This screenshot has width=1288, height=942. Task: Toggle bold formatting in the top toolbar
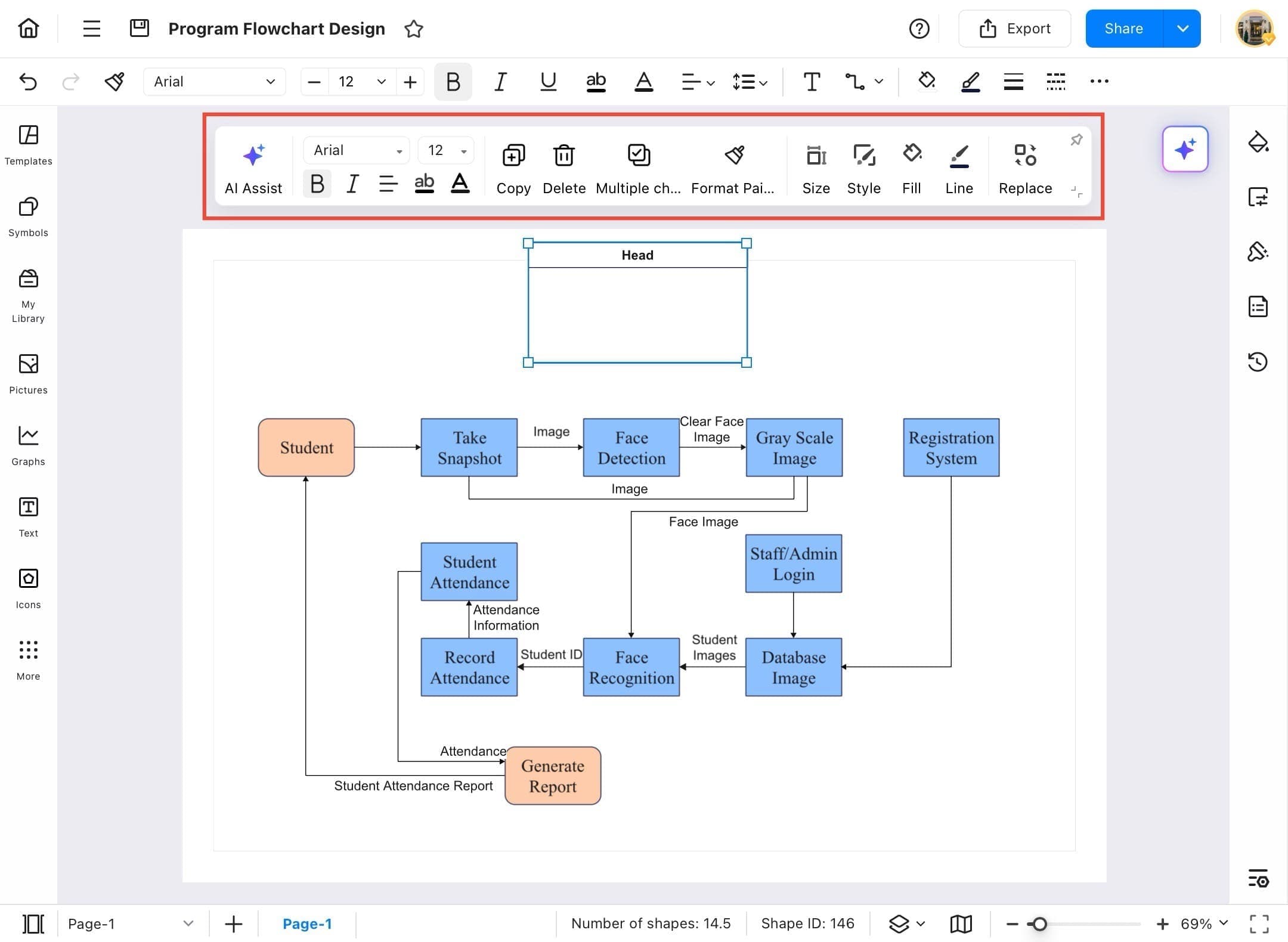pyautogui.click(x=453, y=82)
